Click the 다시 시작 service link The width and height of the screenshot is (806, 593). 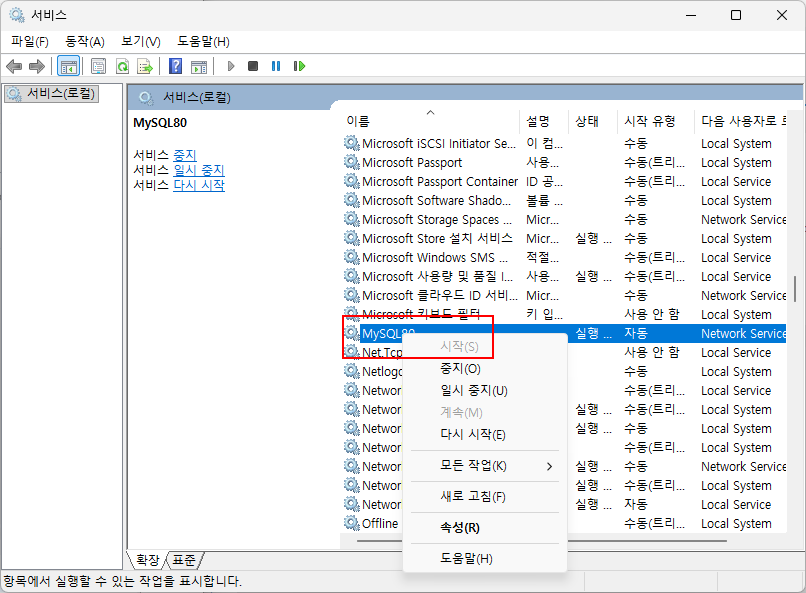pos(199,184)
